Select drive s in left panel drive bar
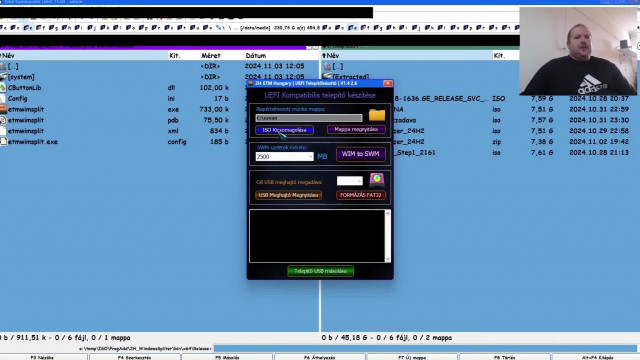 tap(169, 28)
